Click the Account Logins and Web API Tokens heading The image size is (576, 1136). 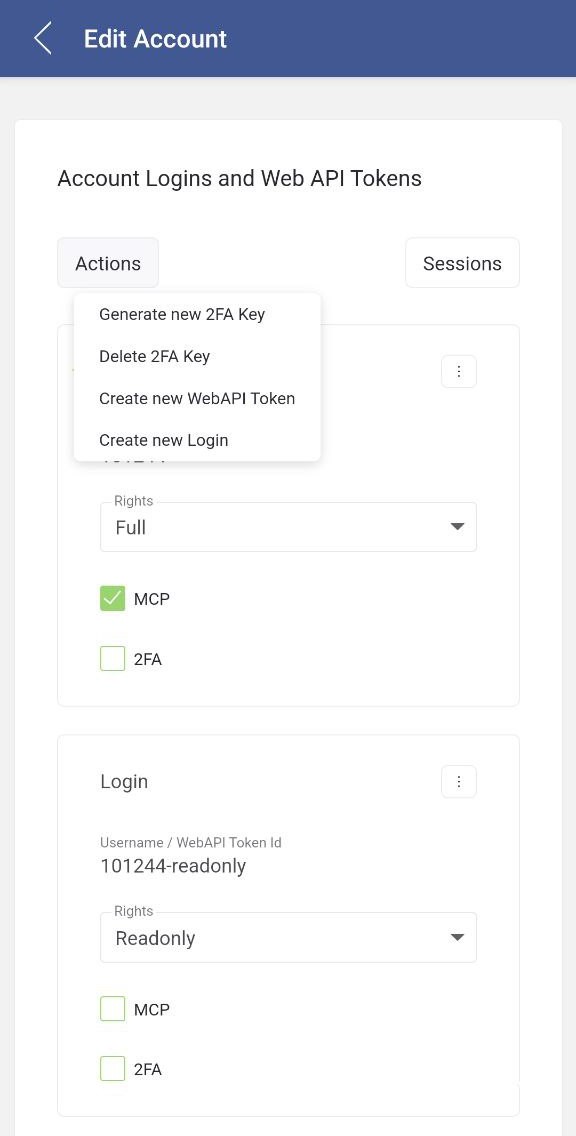pyautogui.click(x=239, y=178)
